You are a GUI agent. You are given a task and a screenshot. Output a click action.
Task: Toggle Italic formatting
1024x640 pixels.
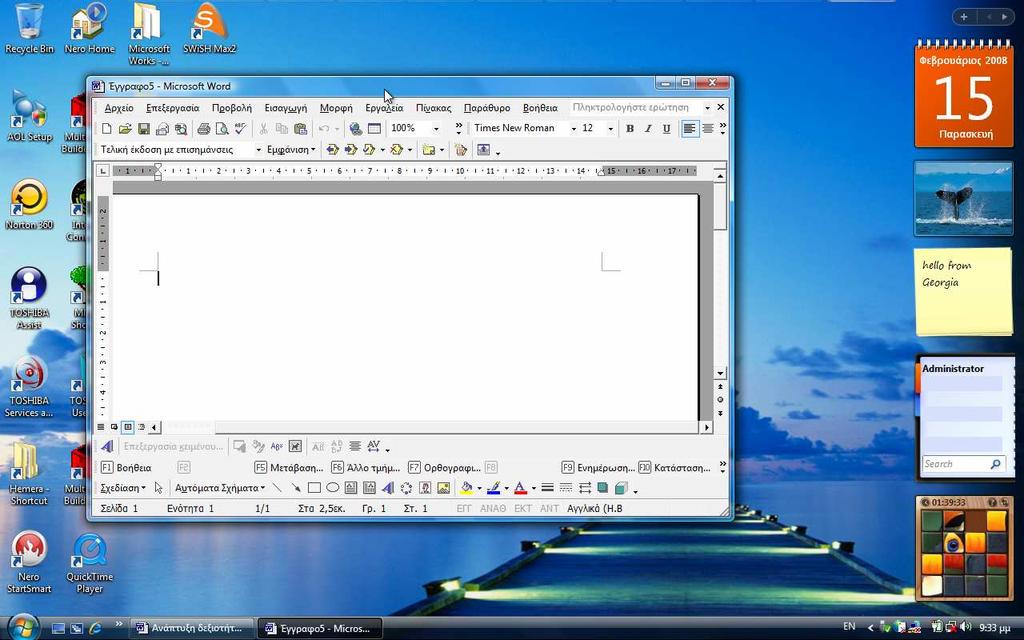(648, 129)
